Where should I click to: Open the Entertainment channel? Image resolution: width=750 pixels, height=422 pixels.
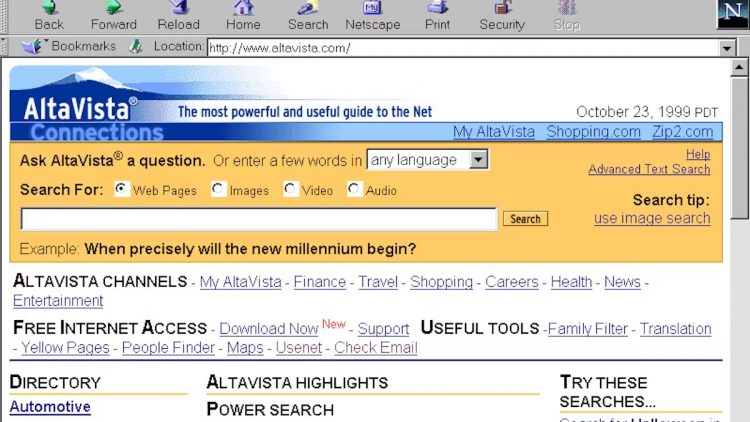coord(58,300)
